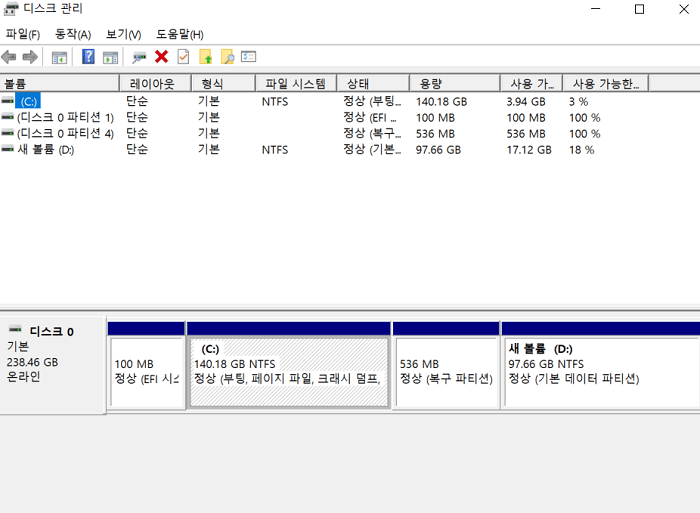Open the blue Help question-mark icon

click(88, 57)
